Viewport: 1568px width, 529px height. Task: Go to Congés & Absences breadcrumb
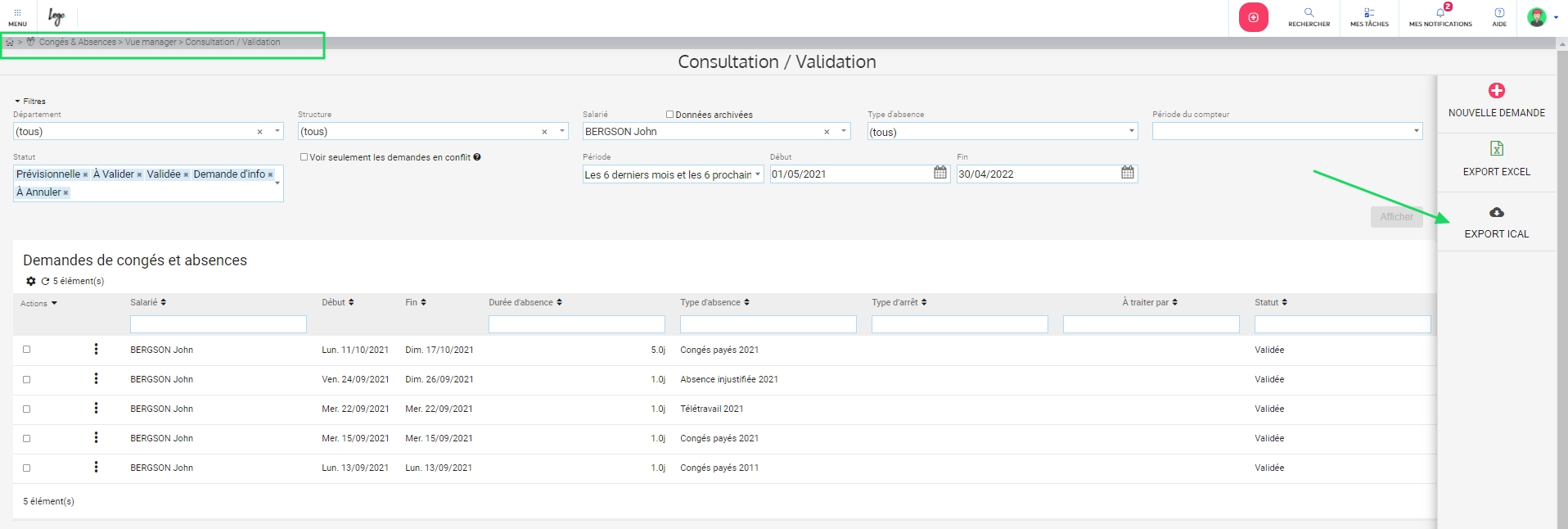(x=78, y=43)
